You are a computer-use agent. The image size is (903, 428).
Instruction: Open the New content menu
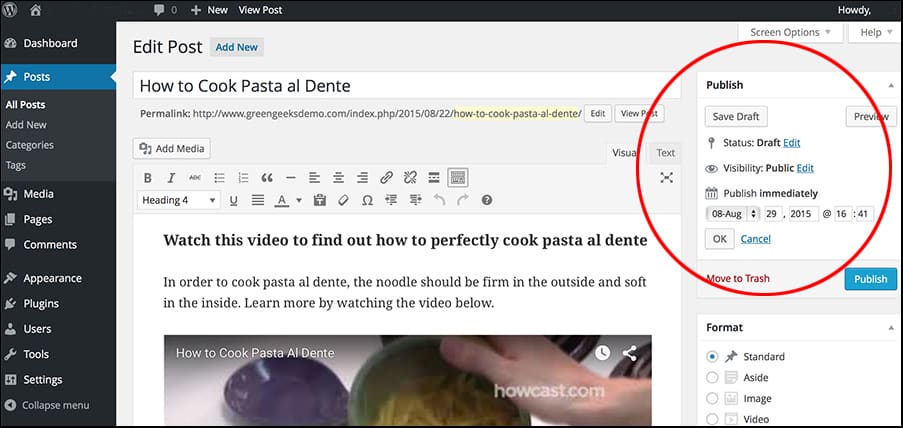[x=209, y=10]
